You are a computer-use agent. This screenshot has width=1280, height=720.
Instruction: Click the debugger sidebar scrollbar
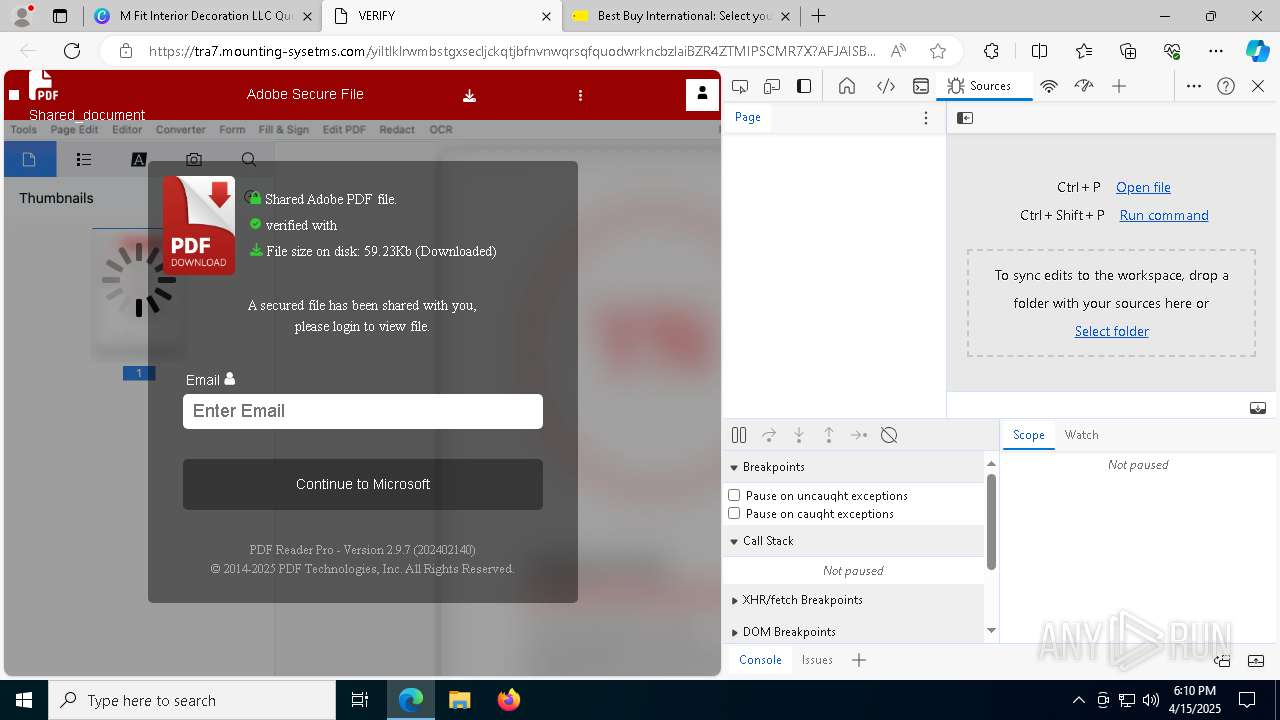coord(991,523)
